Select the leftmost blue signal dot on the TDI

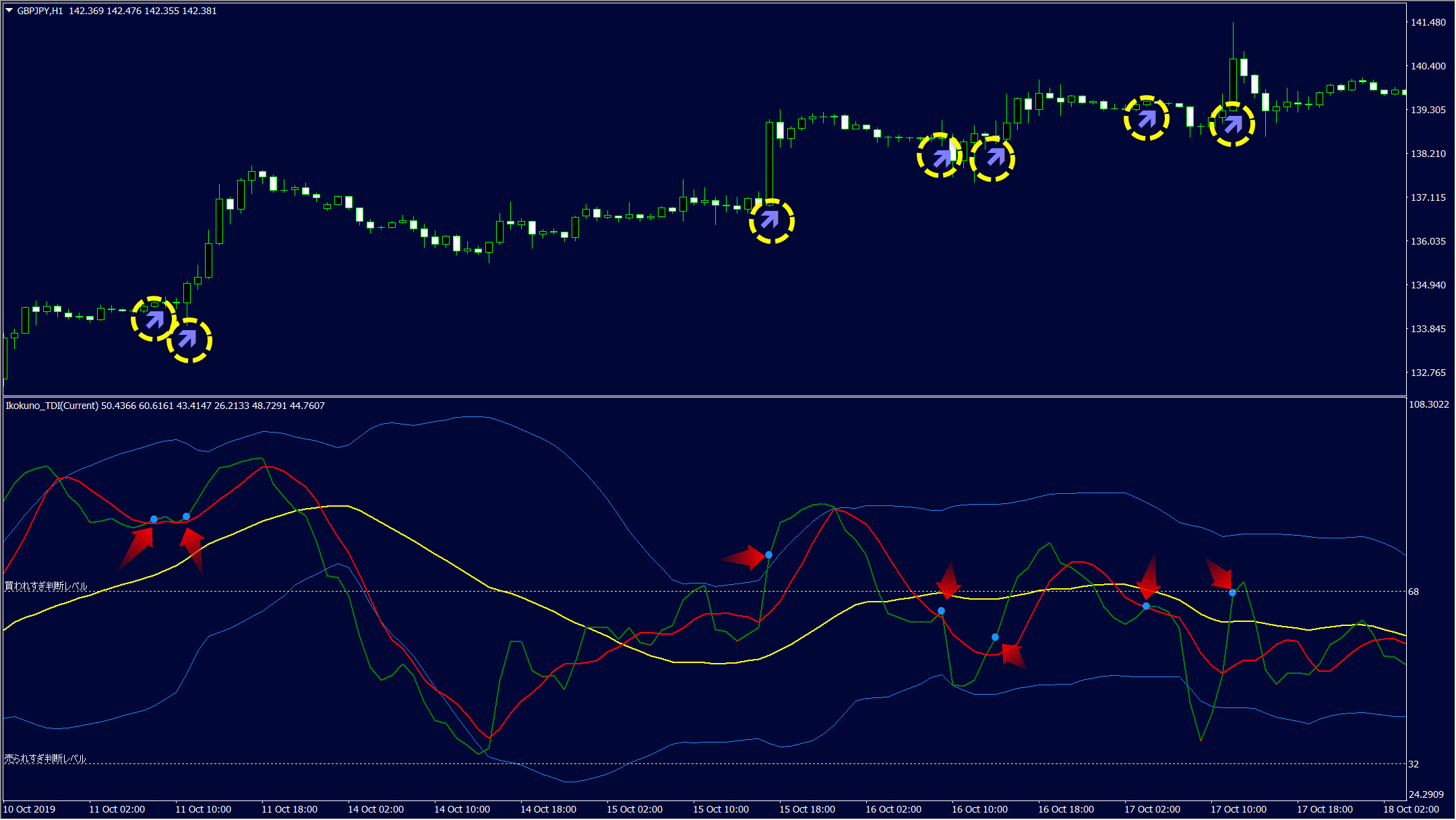pos(154,519)
